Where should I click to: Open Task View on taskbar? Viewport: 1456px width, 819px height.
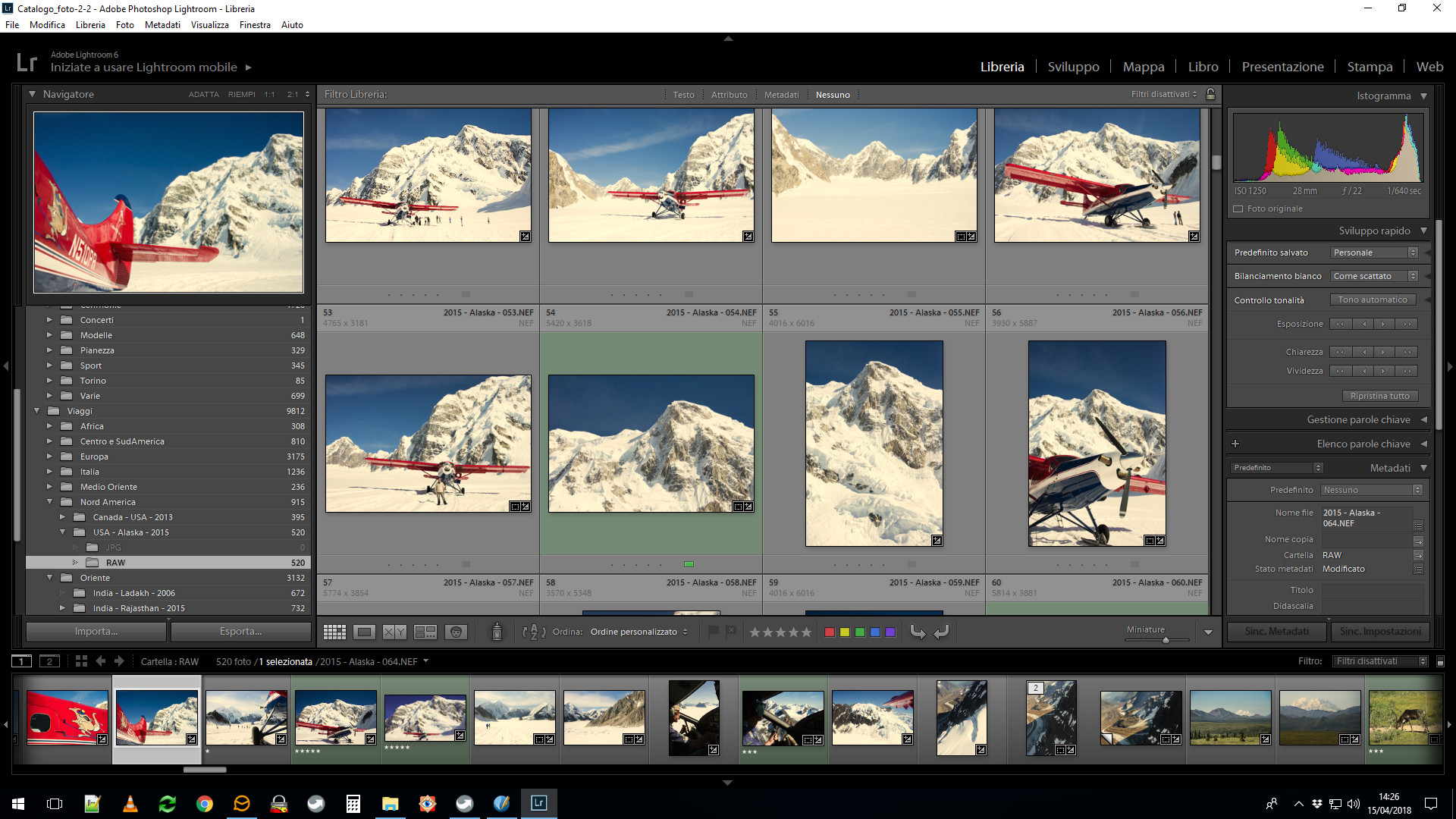coord(55,804)
